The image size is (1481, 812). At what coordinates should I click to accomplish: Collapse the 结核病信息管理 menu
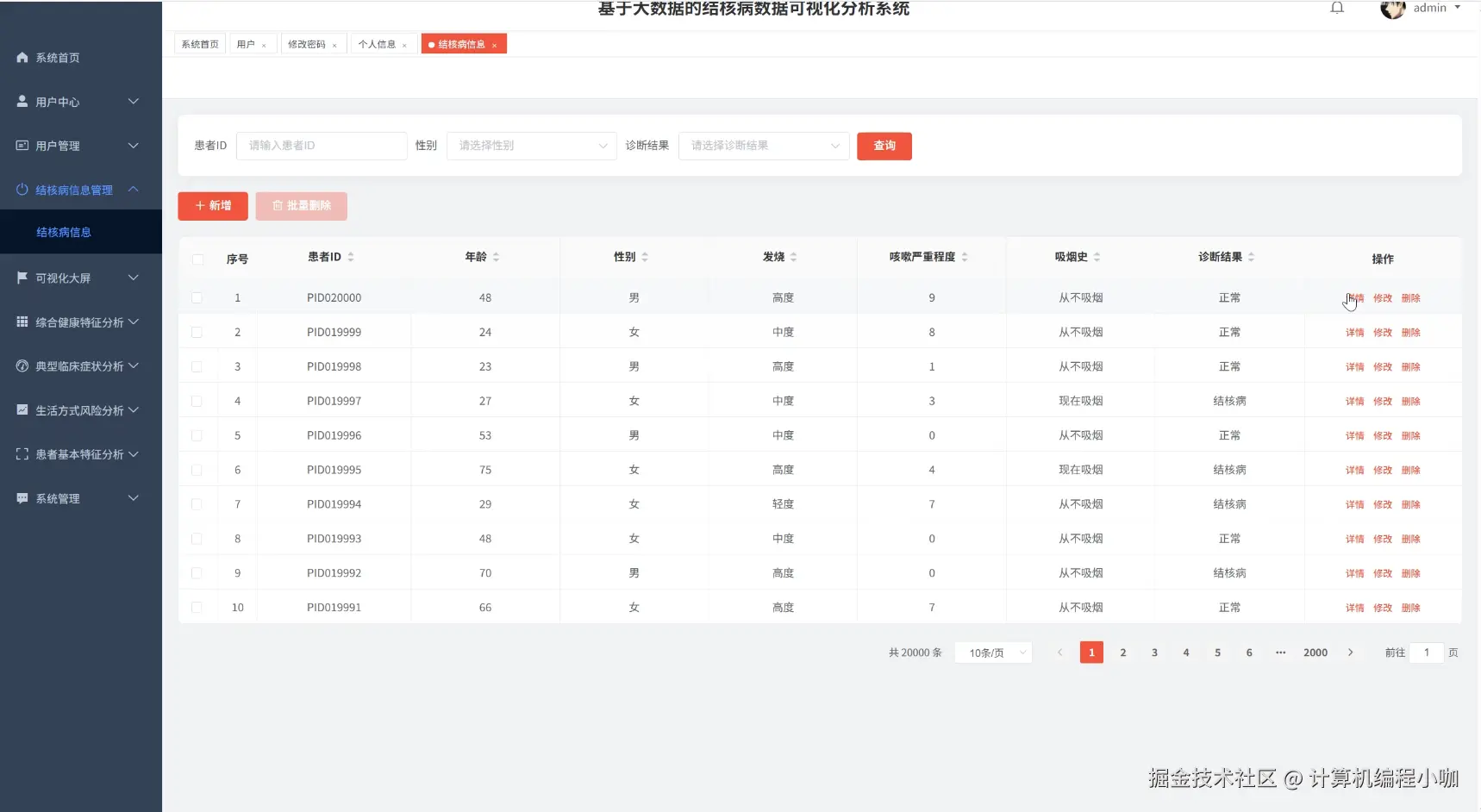[134, 189]
